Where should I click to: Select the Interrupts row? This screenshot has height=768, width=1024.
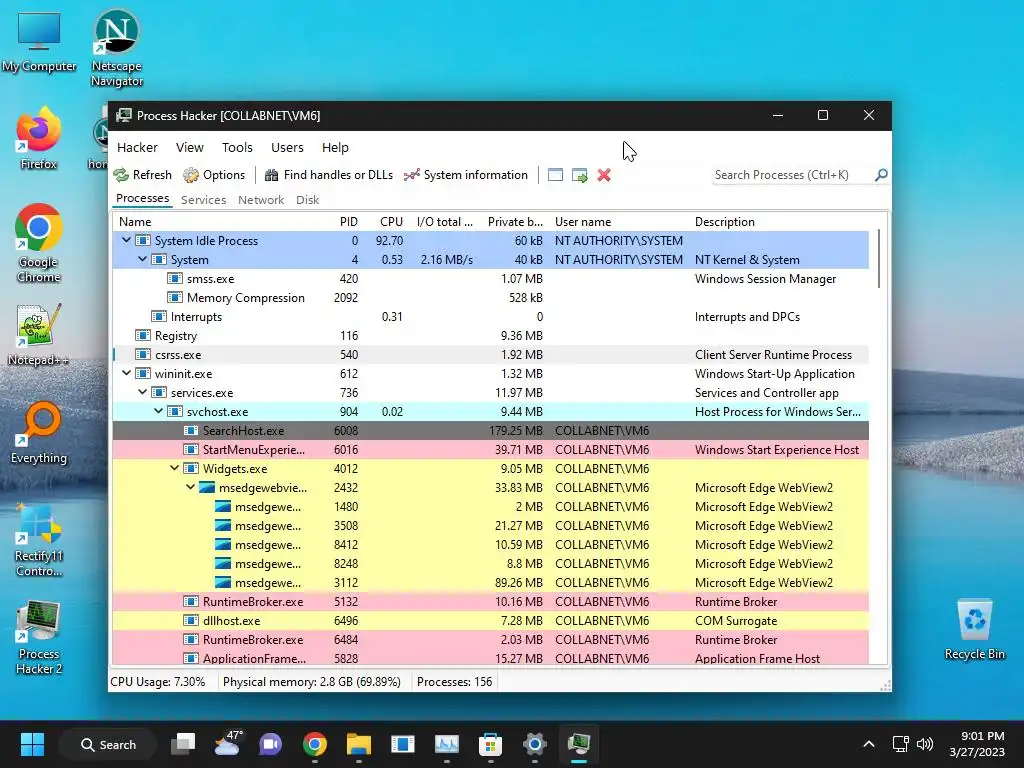491,317
